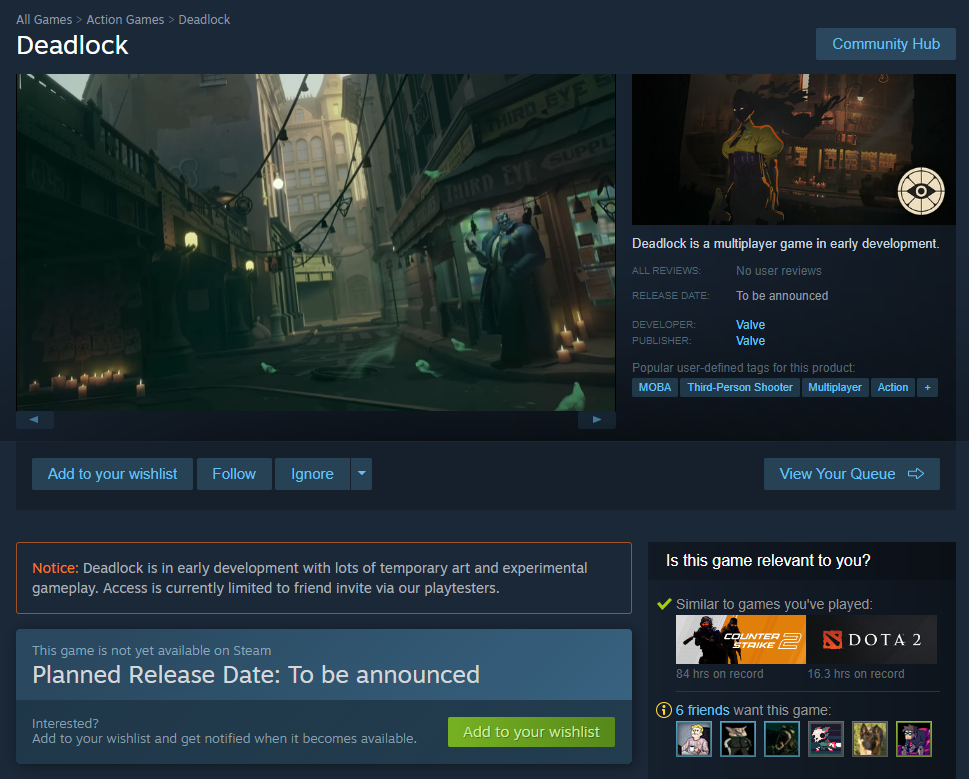Open View Your Queue
969x779 pixels.
point(852,474)
